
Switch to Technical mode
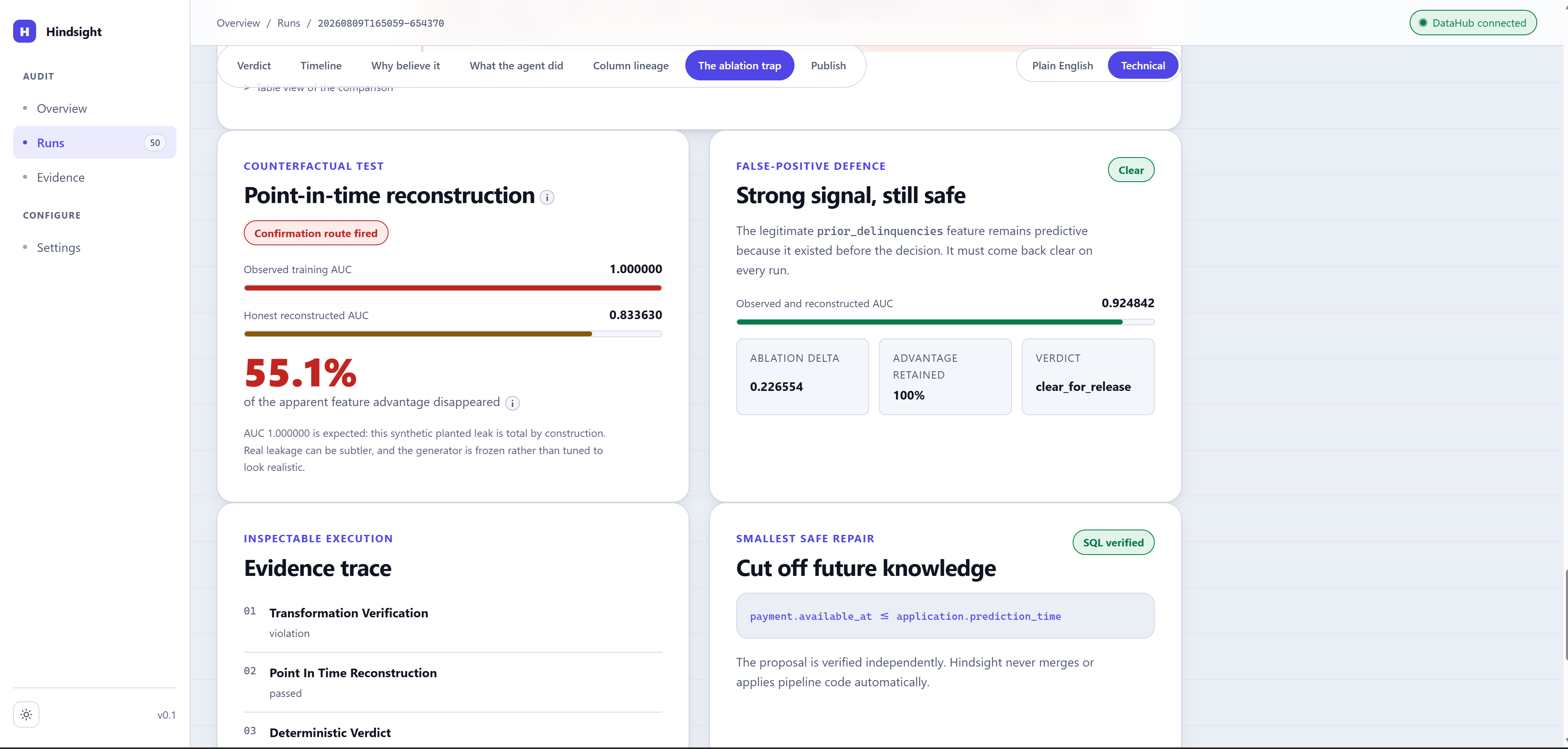point(1142,65)
